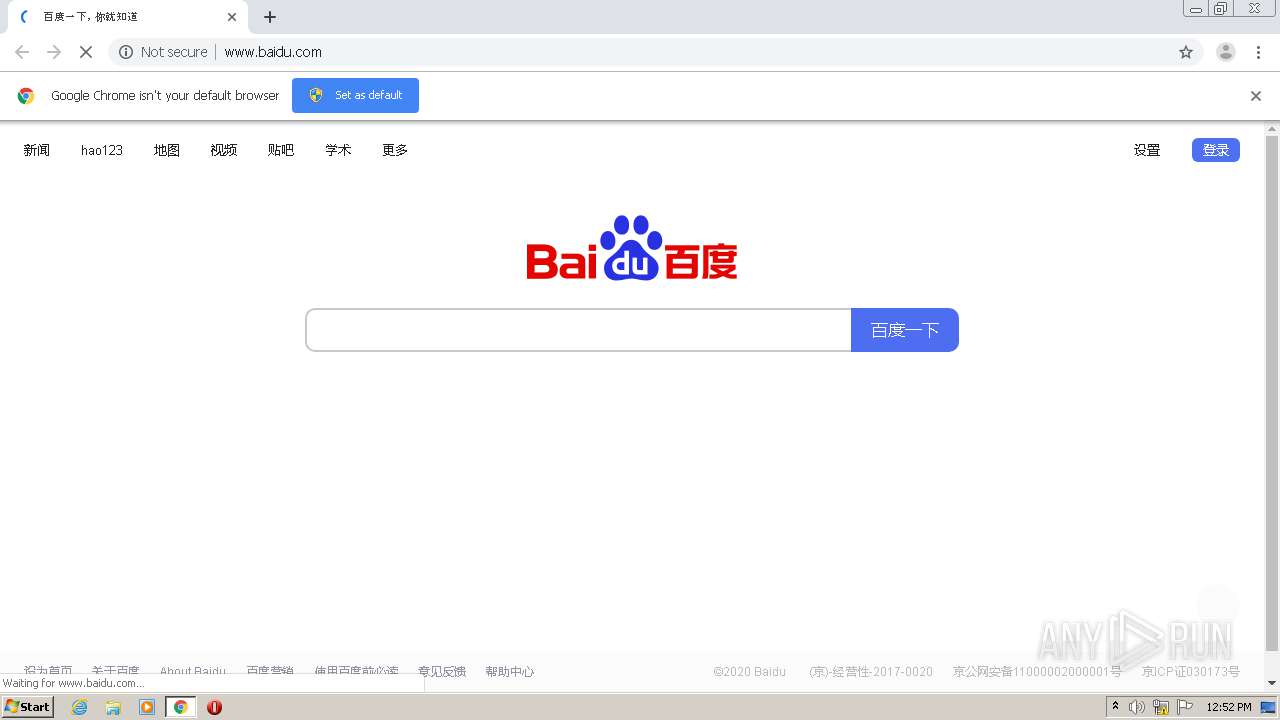The image size is (1280, 720).
Task: Click the vertical scrollbar thumb
Action: coord(1272,394)
